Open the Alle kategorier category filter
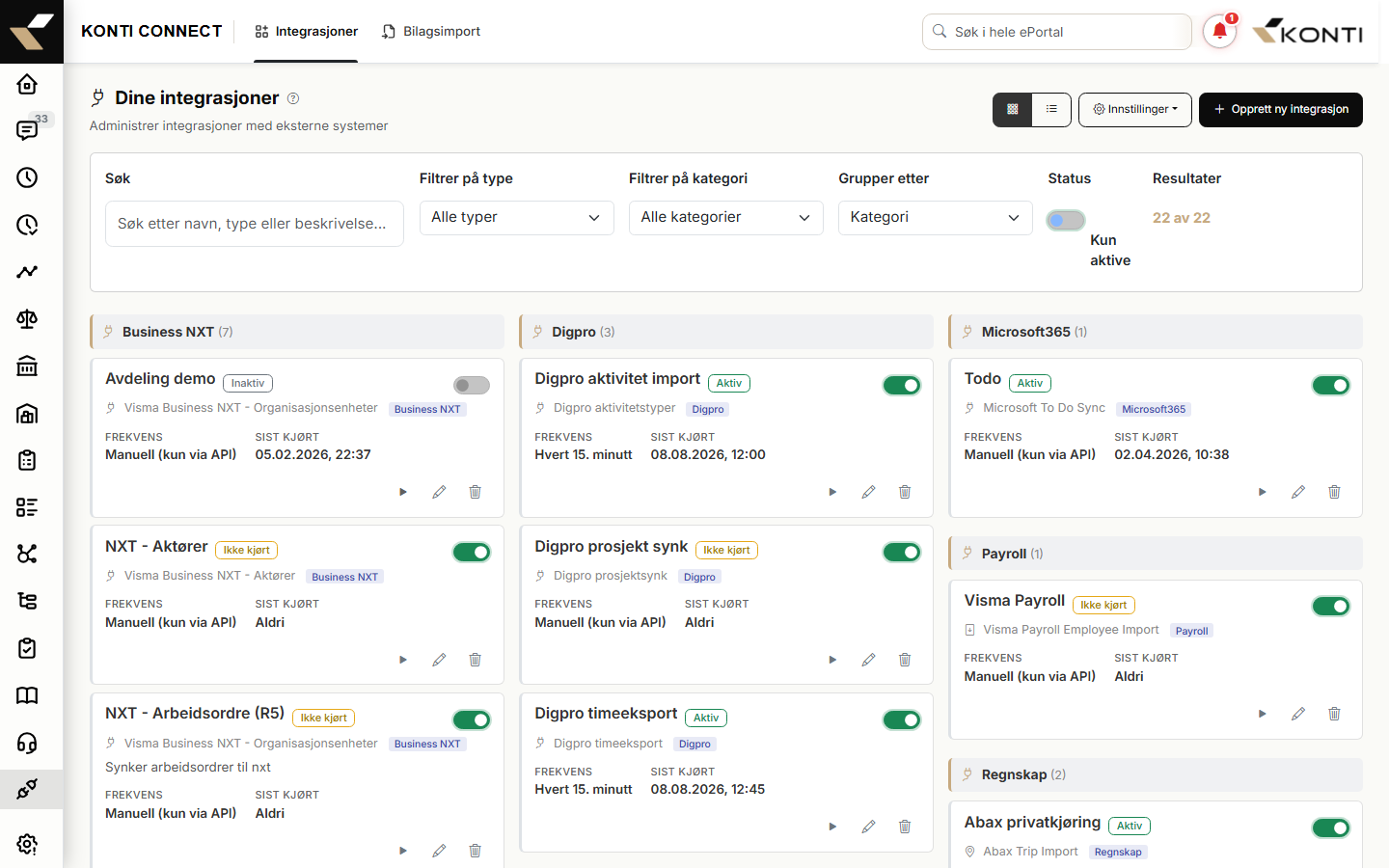Screen dimensions: 1389x868 click(726, 218)
